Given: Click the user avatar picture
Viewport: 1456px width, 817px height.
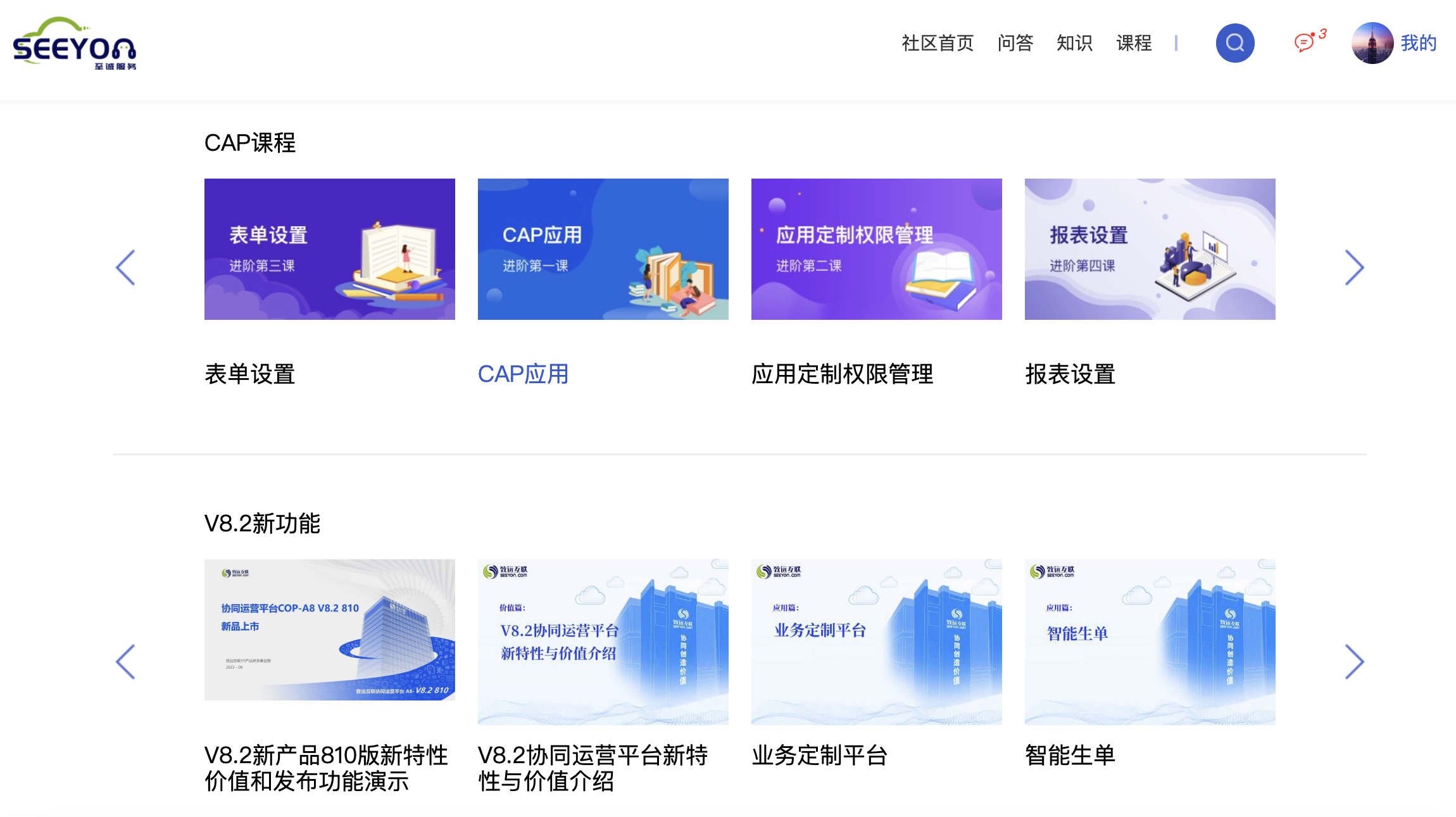Looking at the screenshot, I should (x=1372, y=43).
